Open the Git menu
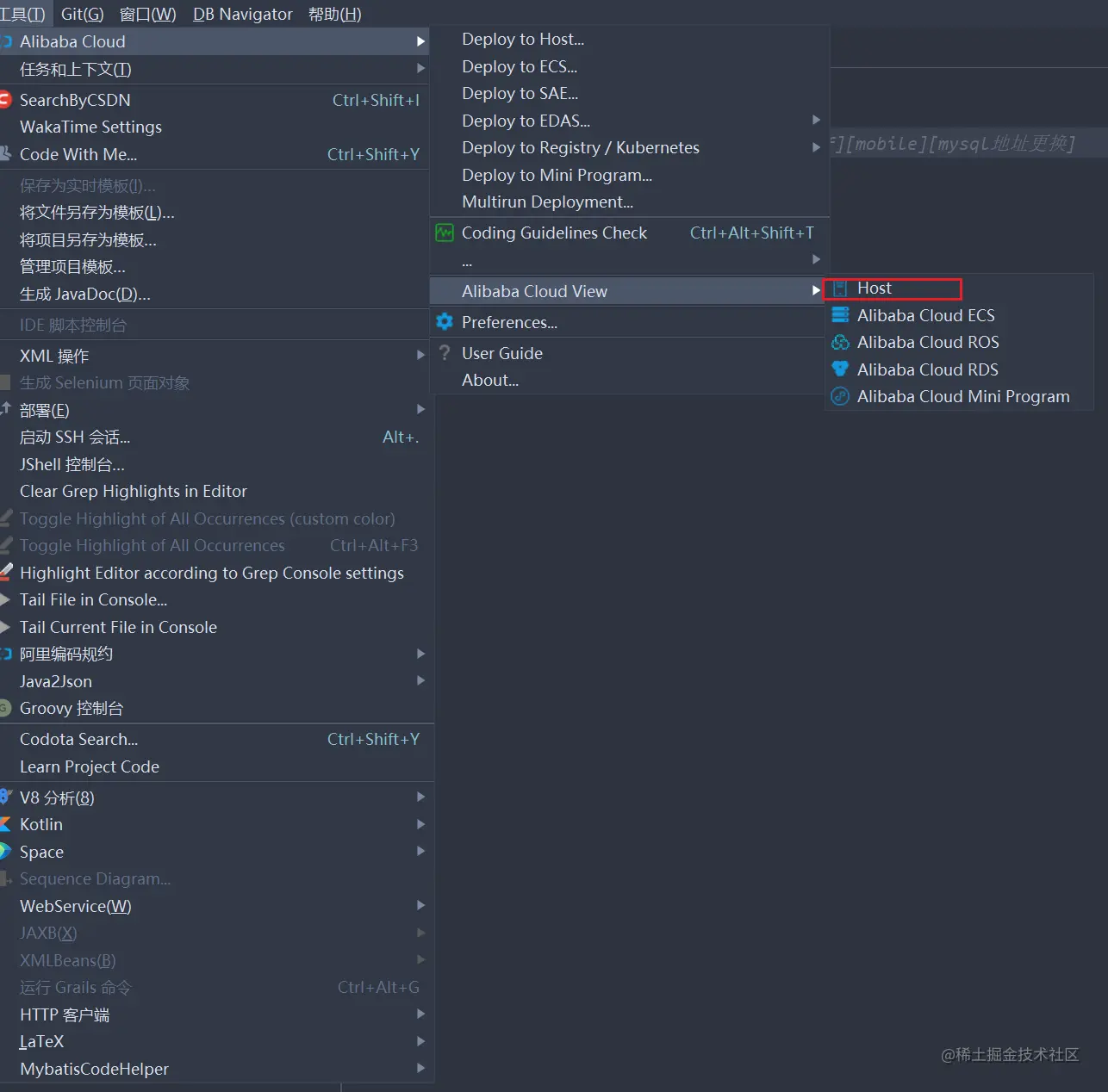1108x1092 pixels. tap(83, 14)
